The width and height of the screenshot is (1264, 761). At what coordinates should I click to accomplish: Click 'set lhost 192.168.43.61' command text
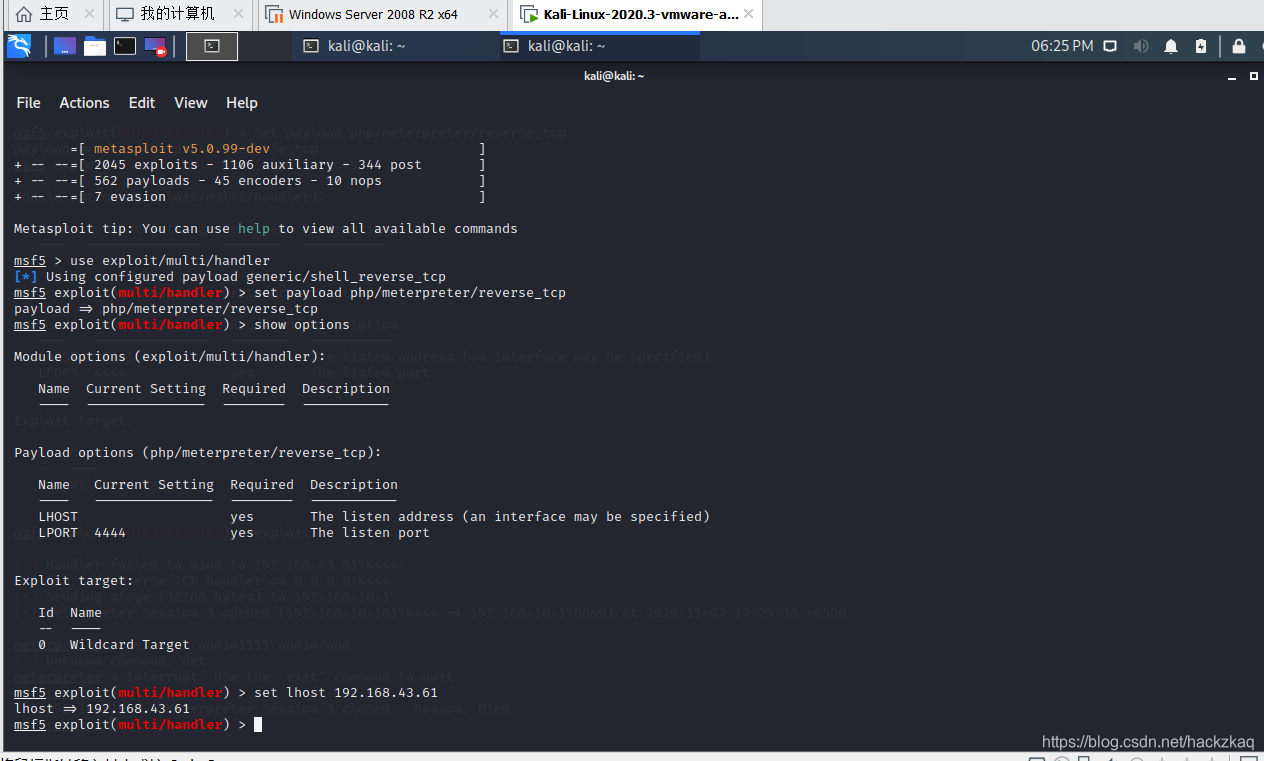[346, 693]
